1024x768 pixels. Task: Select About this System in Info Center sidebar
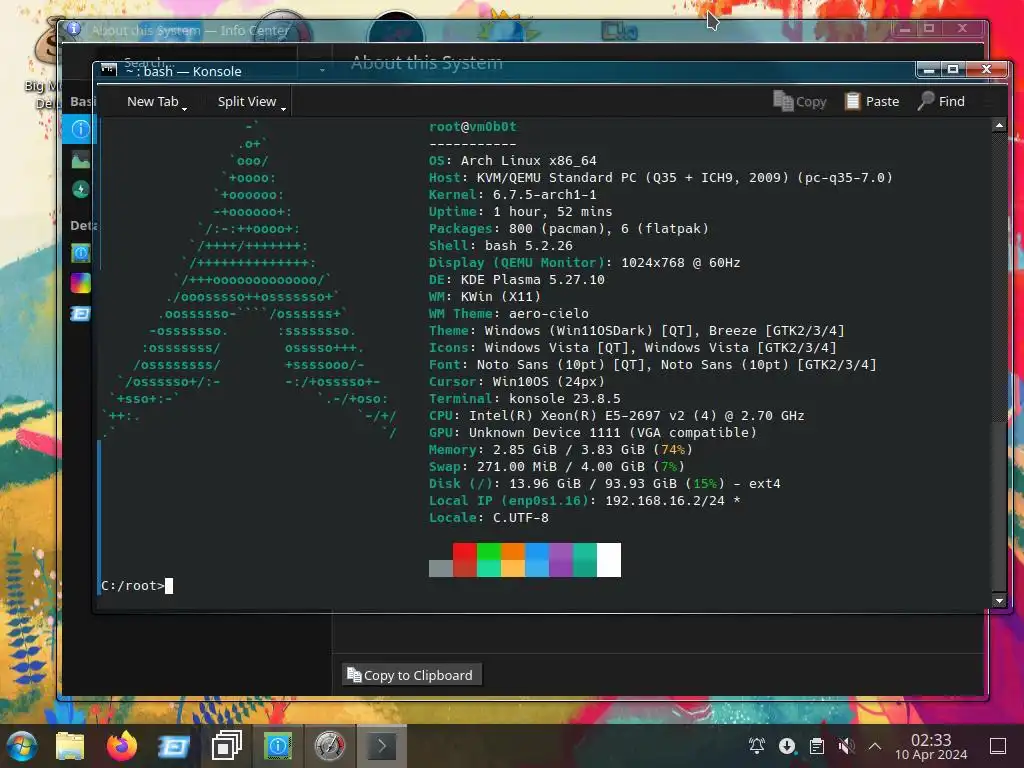point(80,129)
